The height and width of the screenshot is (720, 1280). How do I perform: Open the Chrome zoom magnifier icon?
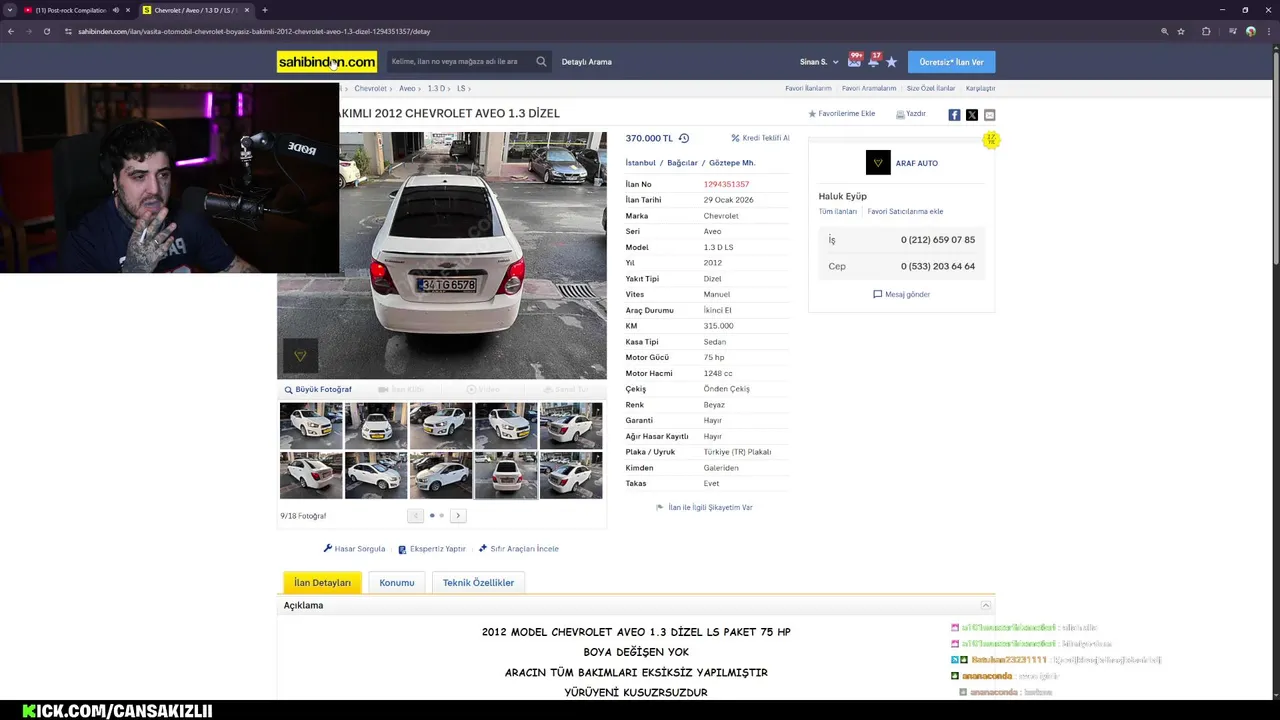click(x=1165, y=31)
